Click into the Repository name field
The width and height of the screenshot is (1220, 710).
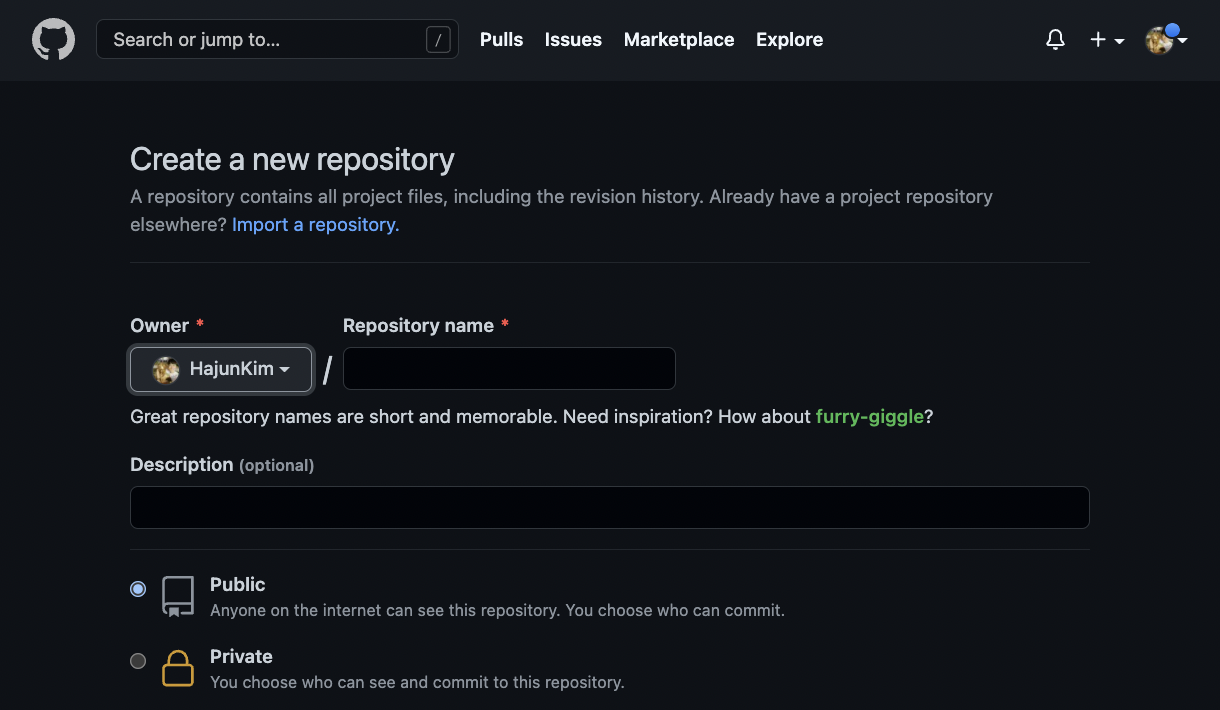point(509,369)
